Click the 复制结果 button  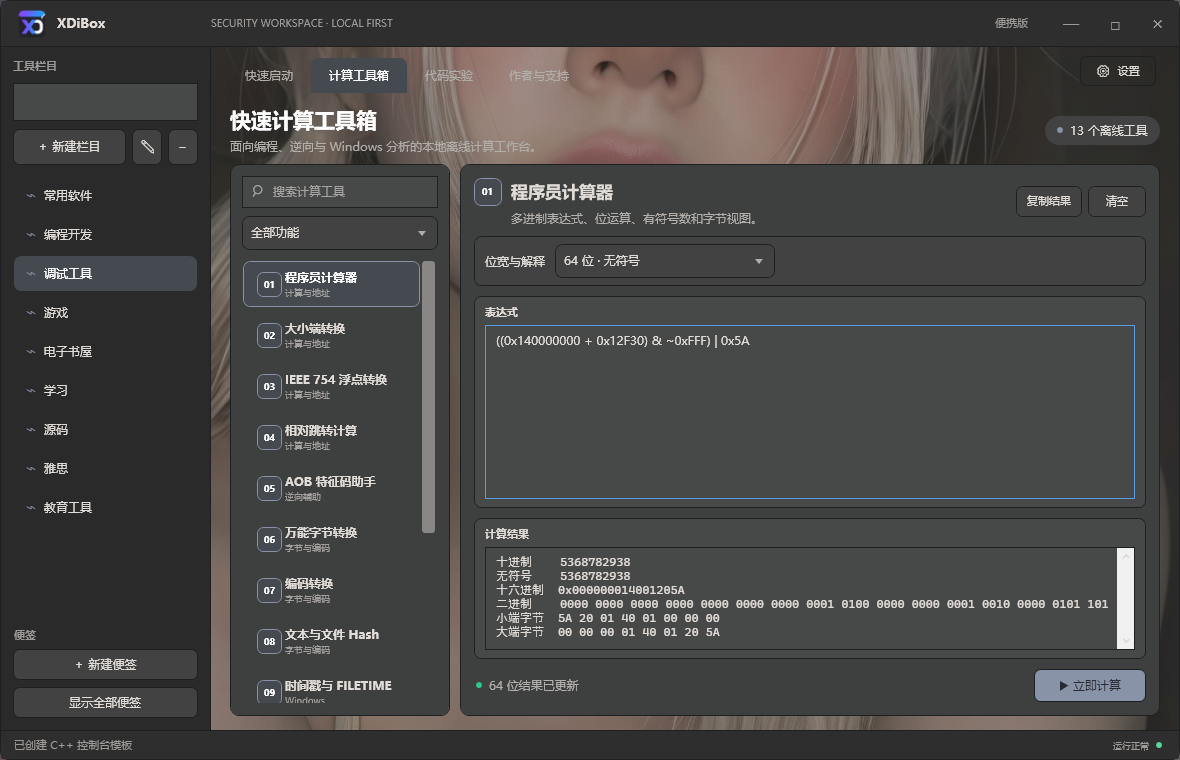(x=1048, y=201)
